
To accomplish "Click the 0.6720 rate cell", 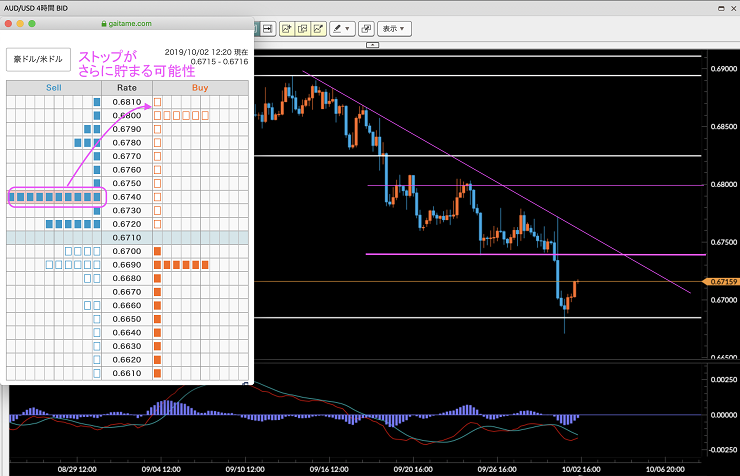I will pyautogui.click(x=127, y=224).
